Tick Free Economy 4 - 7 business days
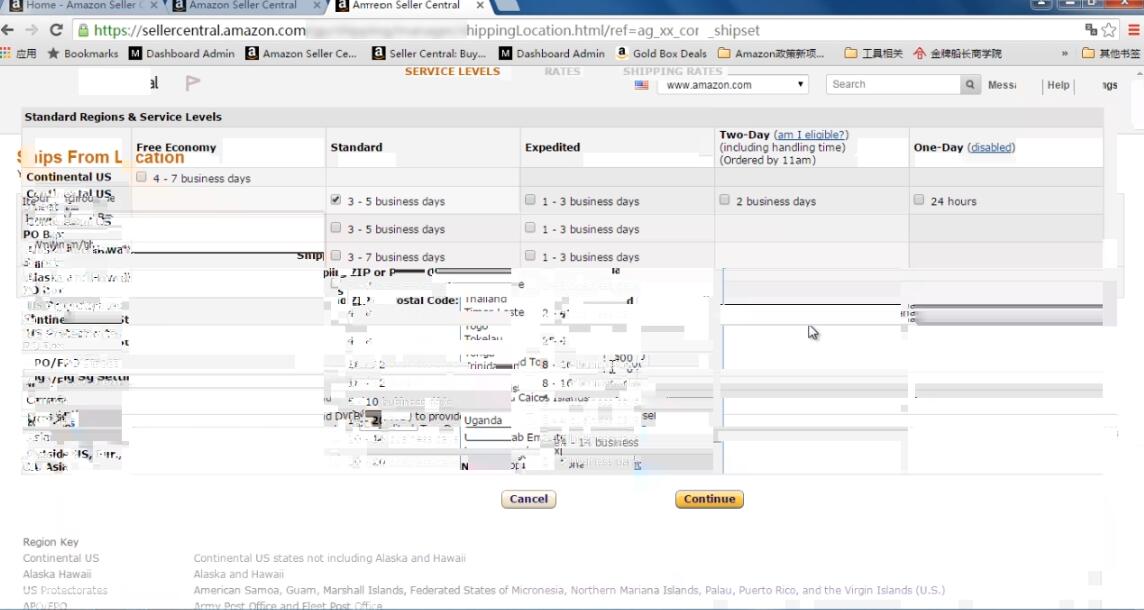The image size is (1144, 610). 141,177
